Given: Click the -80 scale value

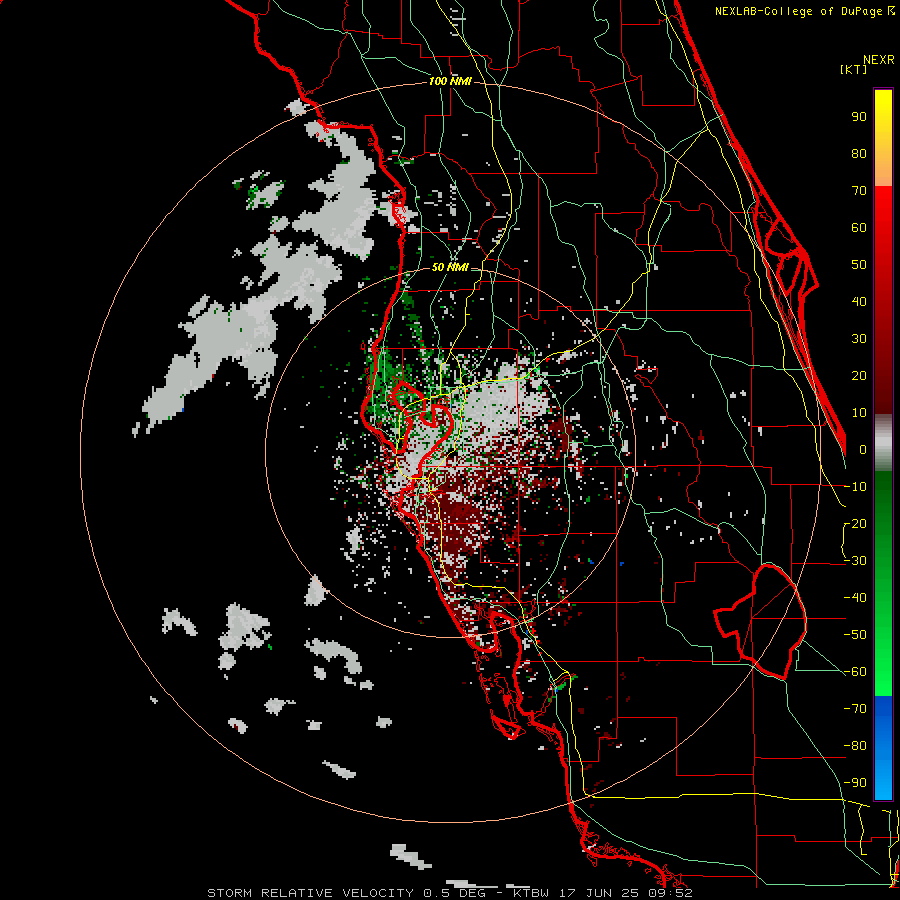Looking at the screenshot, I should (855, 746).
